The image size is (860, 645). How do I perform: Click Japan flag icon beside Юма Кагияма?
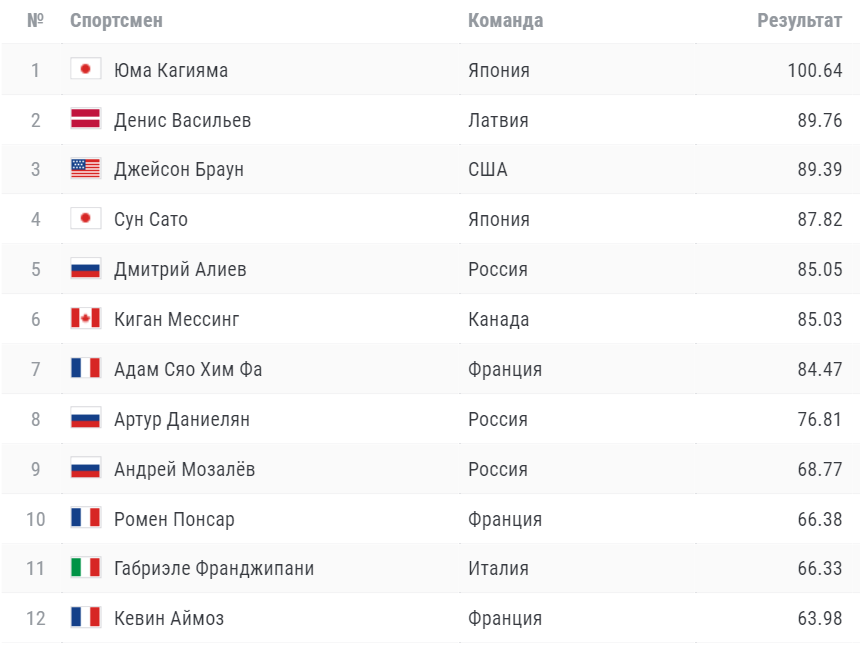tap(85, 70)
